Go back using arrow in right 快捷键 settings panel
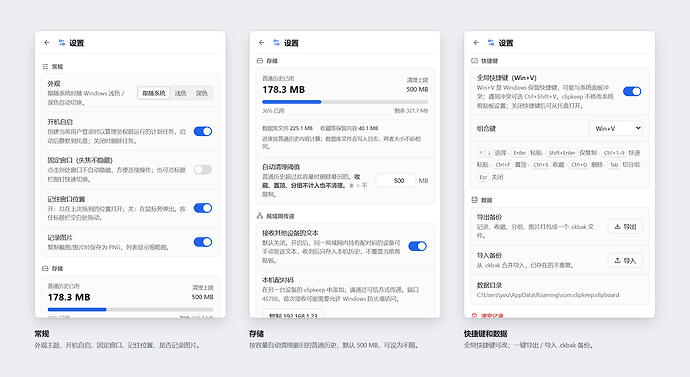Image resolution: width=690 pixels, height=377 pixels. tap(476, 43)
